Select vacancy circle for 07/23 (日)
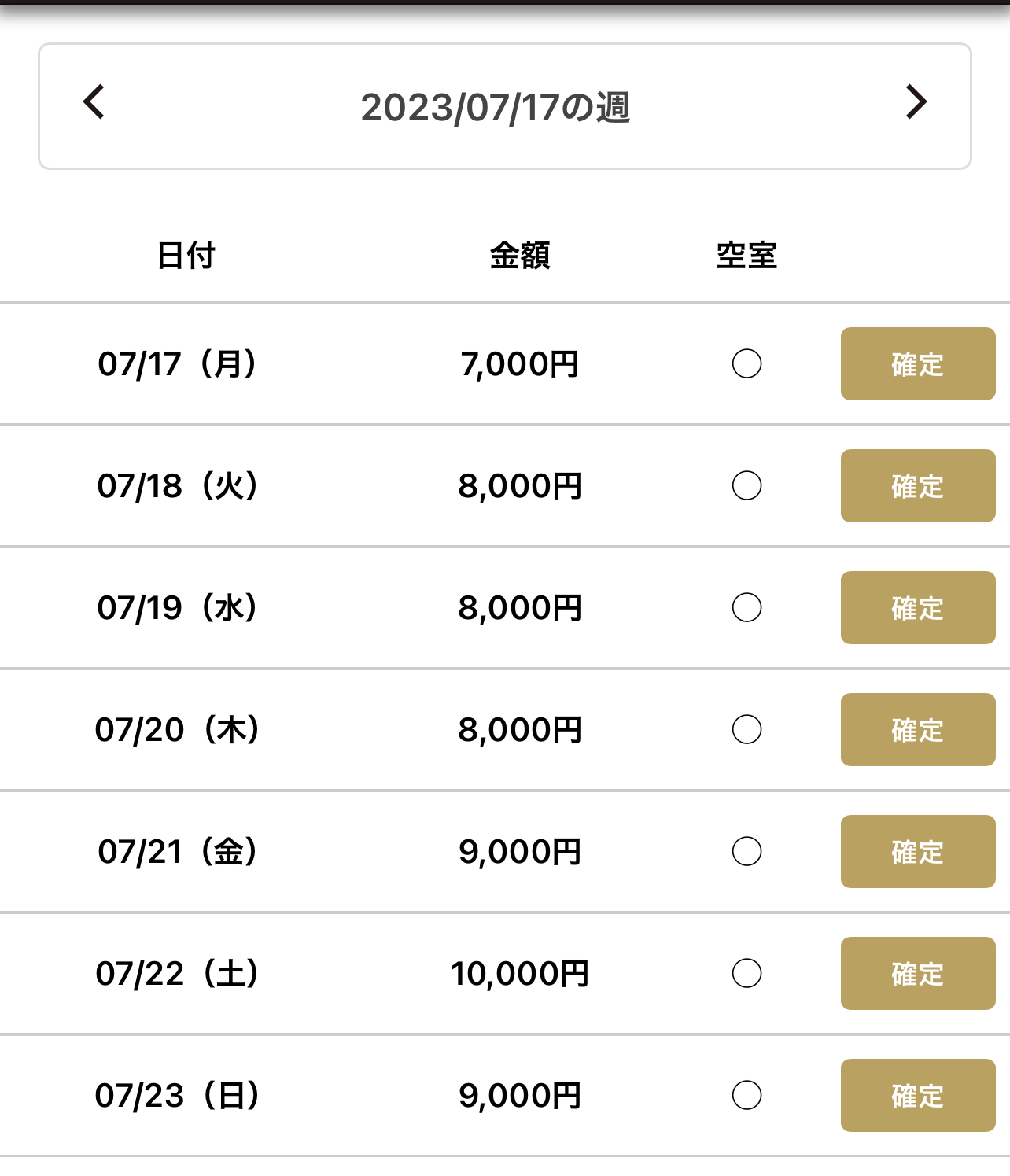Screen dimensions: 1010x1176 click(x=746, y=1096)
